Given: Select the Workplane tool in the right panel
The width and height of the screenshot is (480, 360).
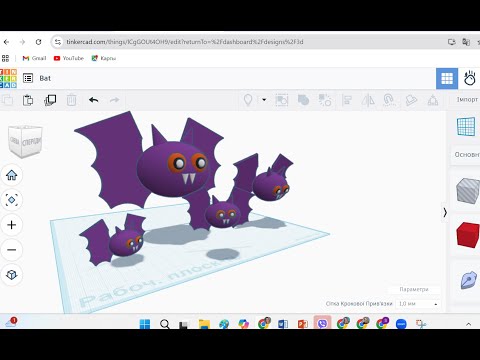Looking at the screenshot, I should [466, 126].
